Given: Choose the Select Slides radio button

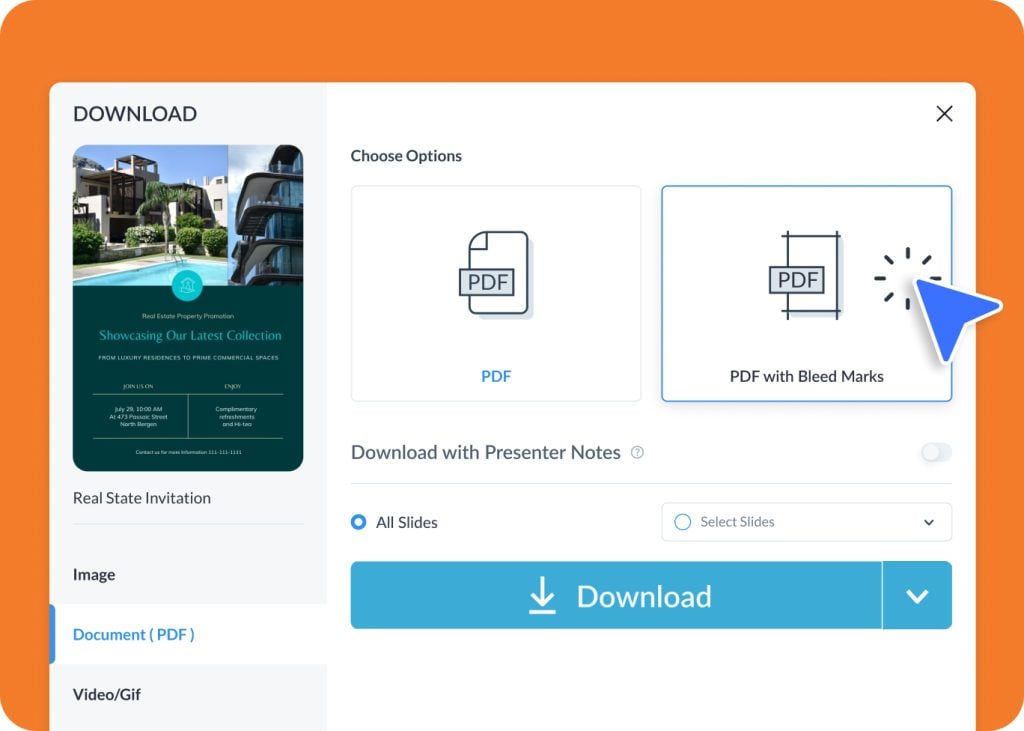Looking at the screenshot, I should coord(683,522).
